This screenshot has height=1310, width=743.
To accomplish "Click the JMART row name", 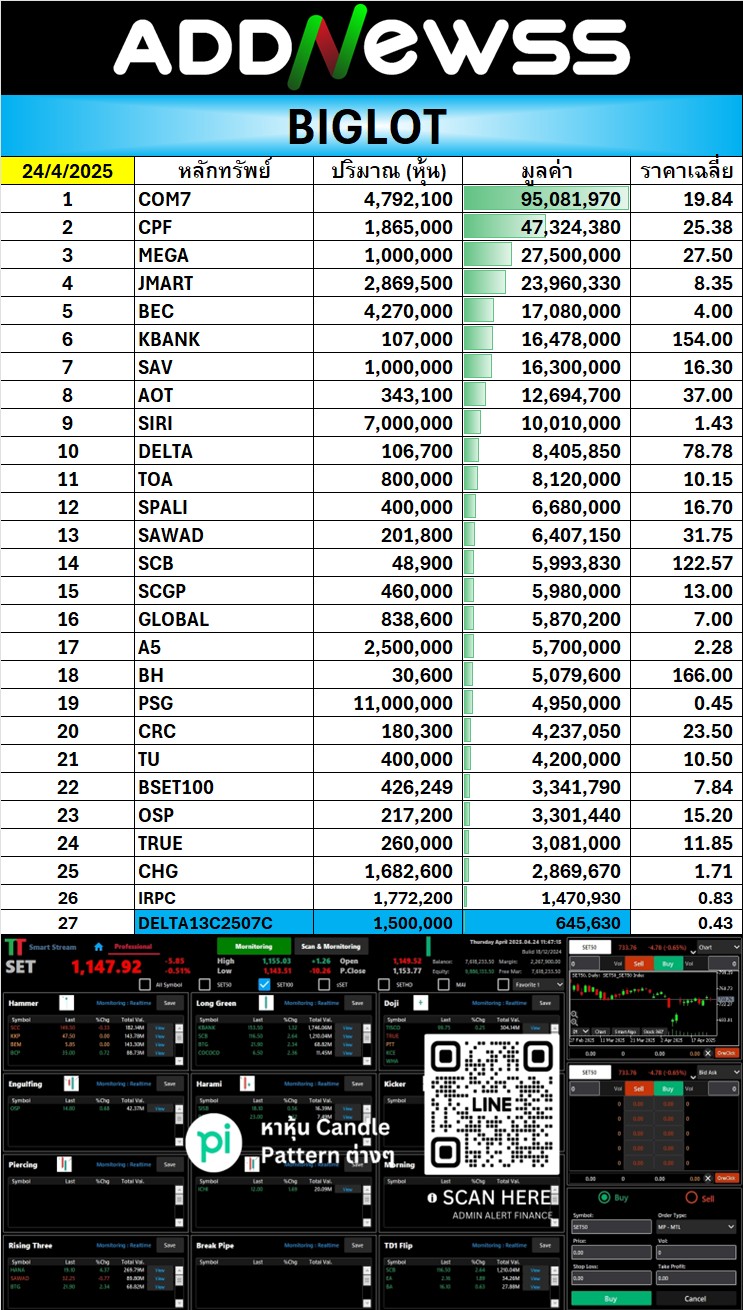I will pos(166,283).
